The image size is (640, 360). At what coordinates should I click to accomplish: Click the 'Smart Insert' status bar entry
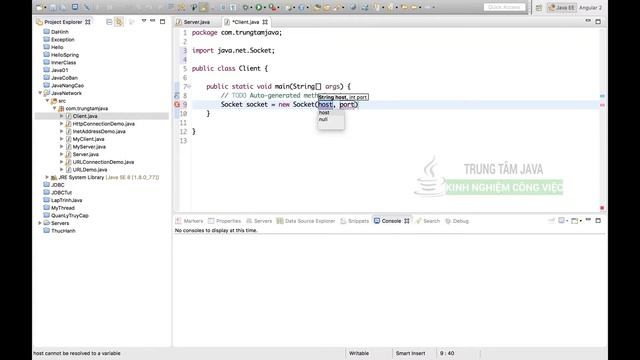coord(410,353)
